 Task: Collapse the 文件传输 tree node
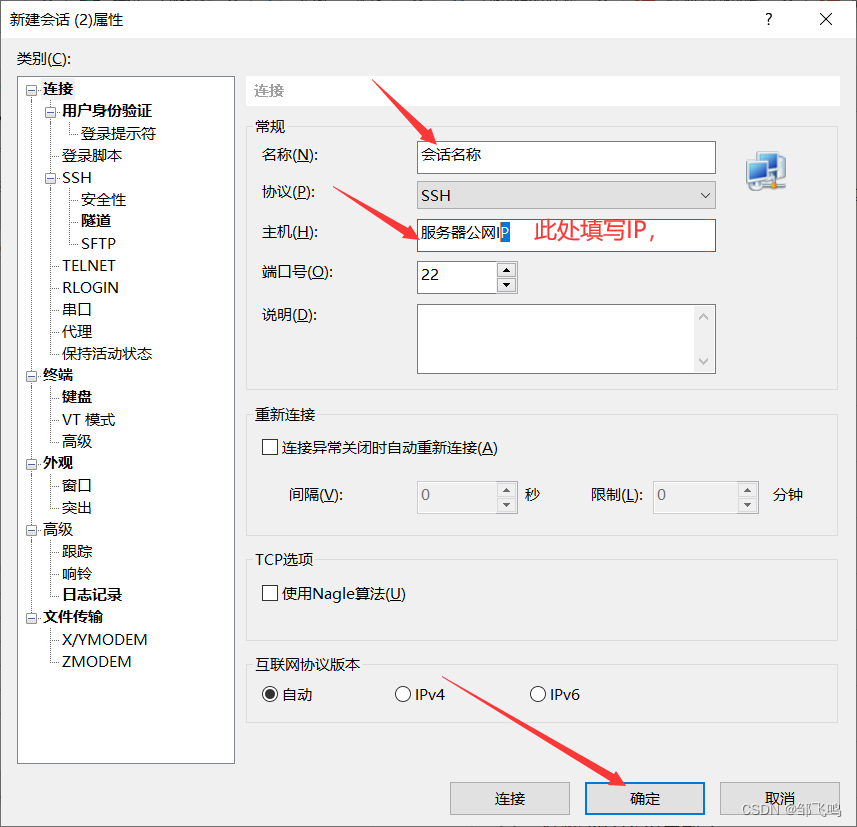32,618
